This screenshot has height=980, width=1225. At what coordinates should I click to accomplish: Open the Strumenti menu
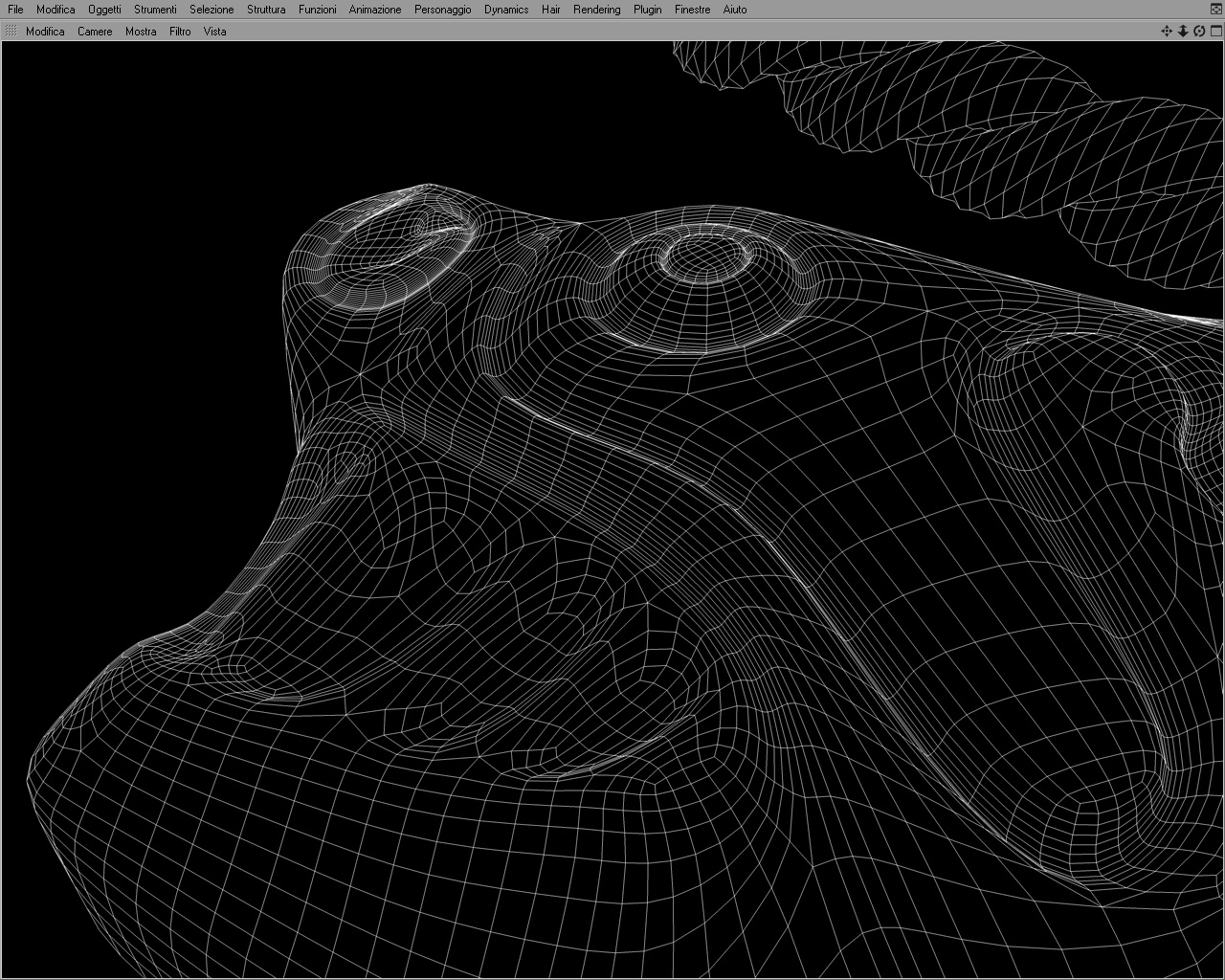155,10
